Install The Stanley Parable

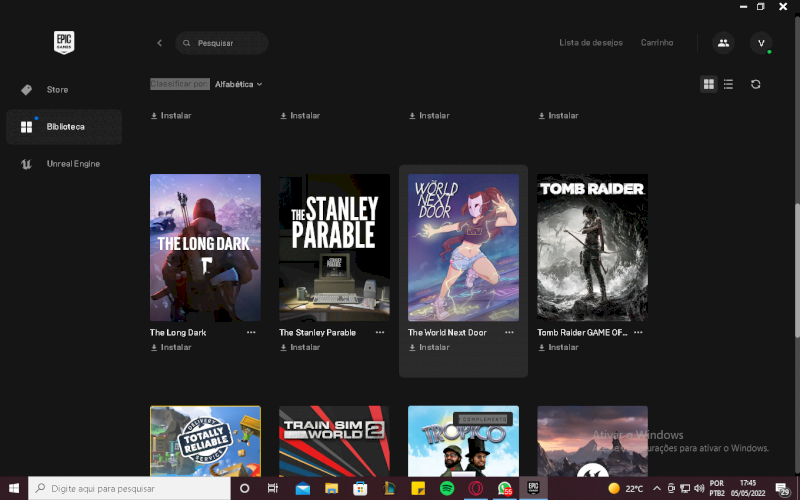[300, 347]
